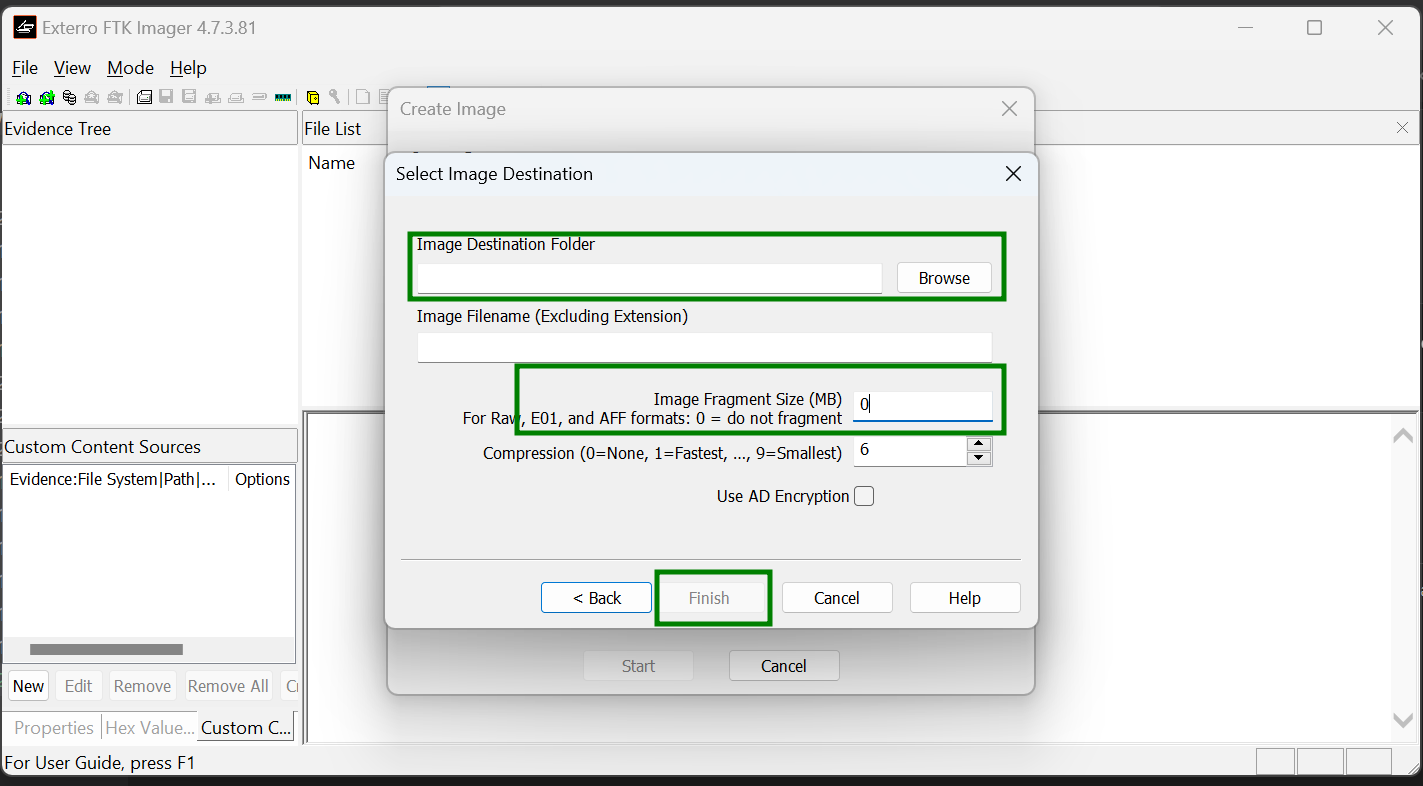The image size is (1423, 786).
Task: Close the Create Image dialog behind
Action: [x=1009, y=109]
